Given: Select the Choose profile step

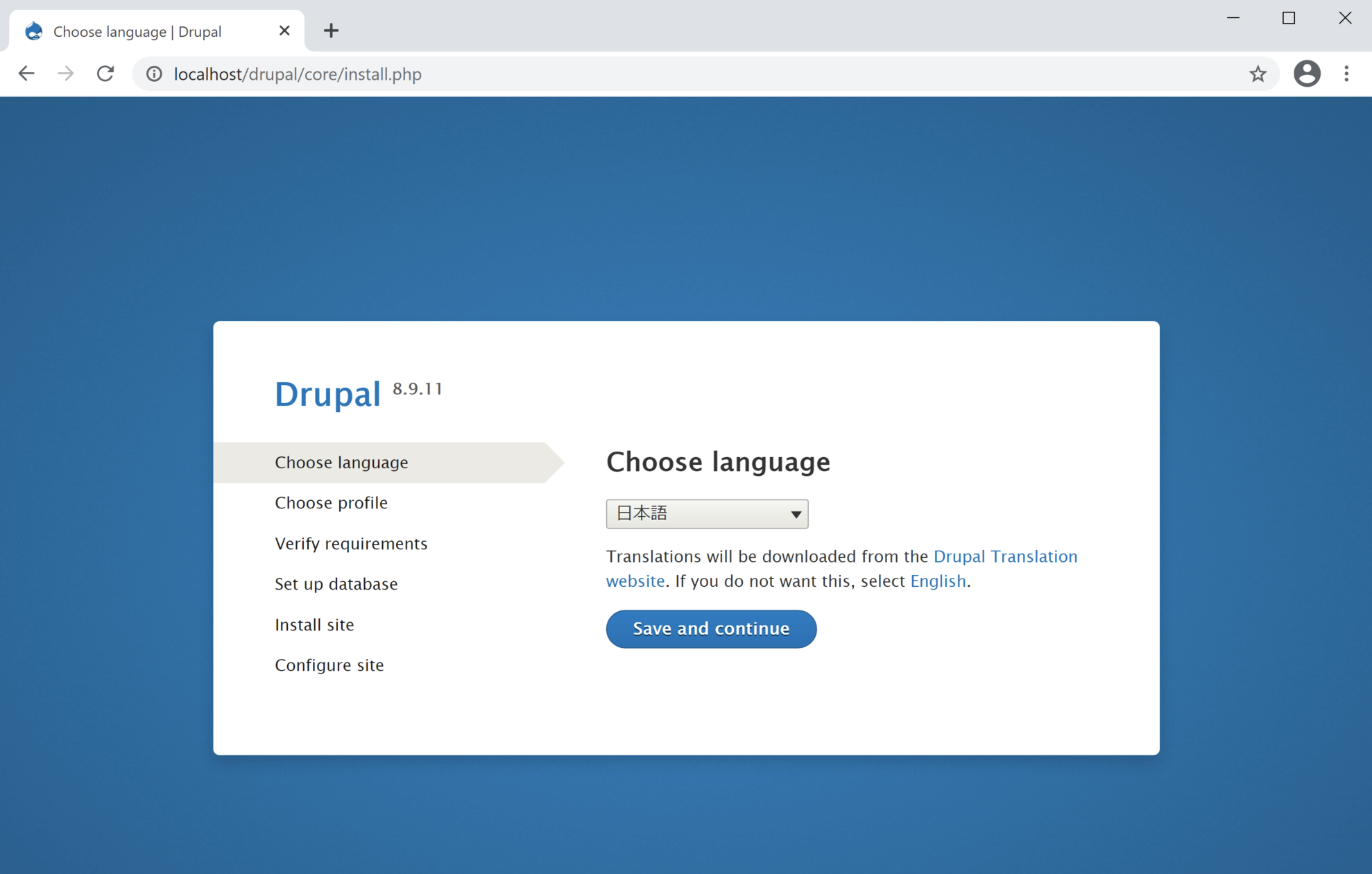Looking at the screenshot, I should click(332, 503).
